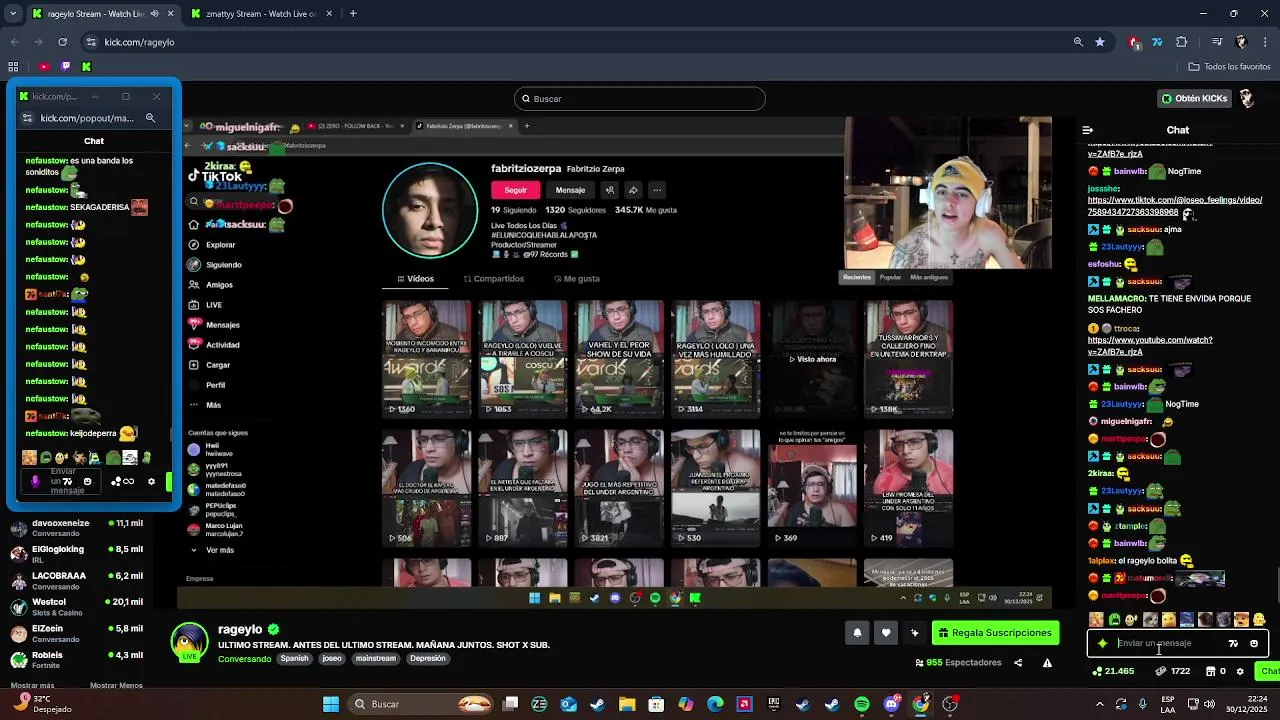
Task: Click site info icon in address bar
Action: point(91,42)
